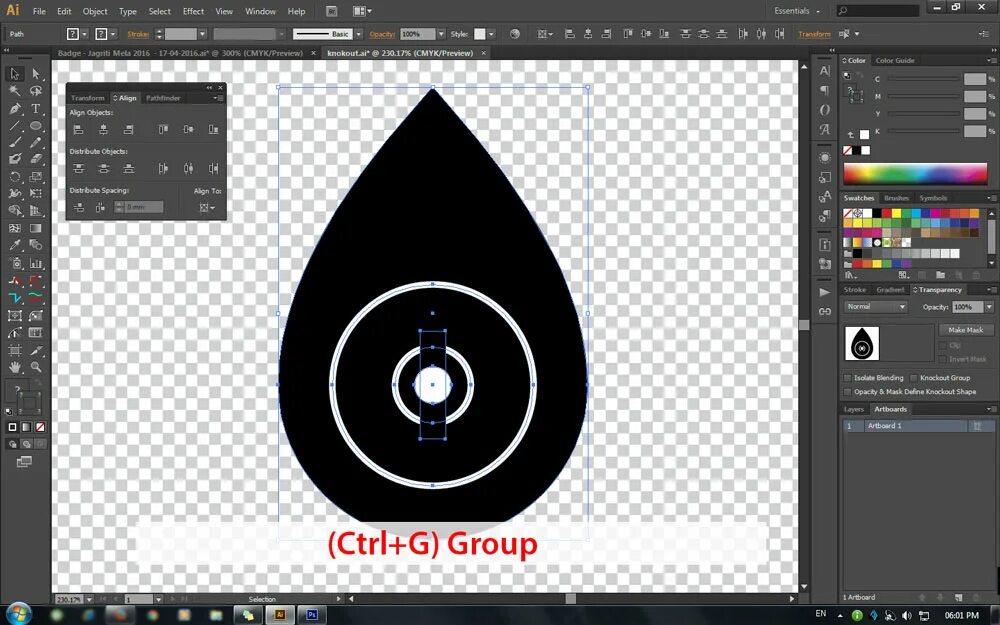This screenshot has width=1000, height=625.
Task: Expand the stroke weight dropdown in Control bar
Action: point(202,33)
